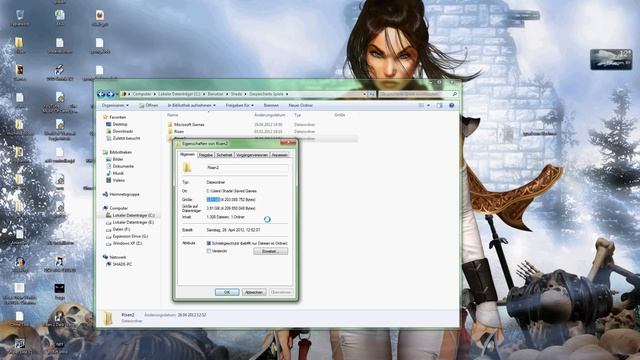Screen dimensions: 640x360
Task: Open the Freigeben für dropdown
Action: coord(240,105)
